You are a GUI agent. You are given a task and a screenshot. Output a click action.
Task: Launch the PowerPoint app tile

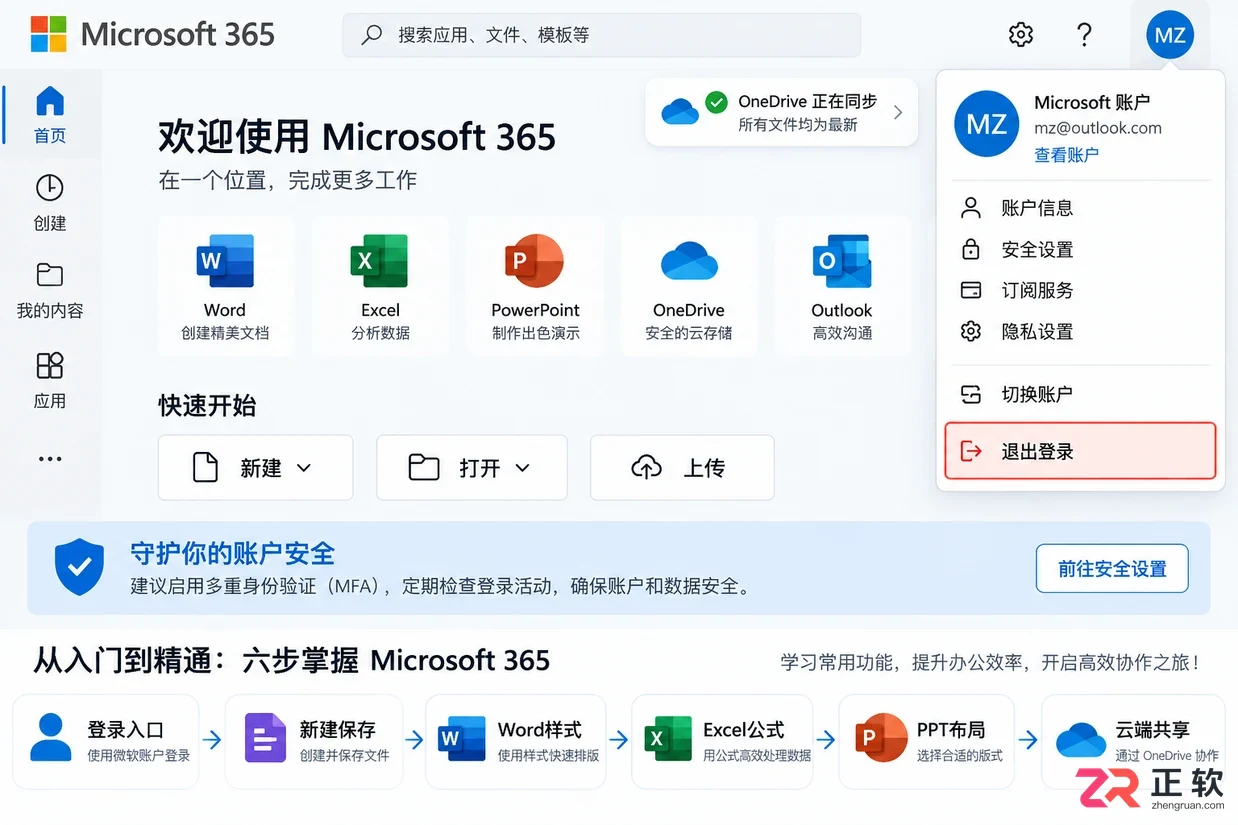tap(535, 286)
